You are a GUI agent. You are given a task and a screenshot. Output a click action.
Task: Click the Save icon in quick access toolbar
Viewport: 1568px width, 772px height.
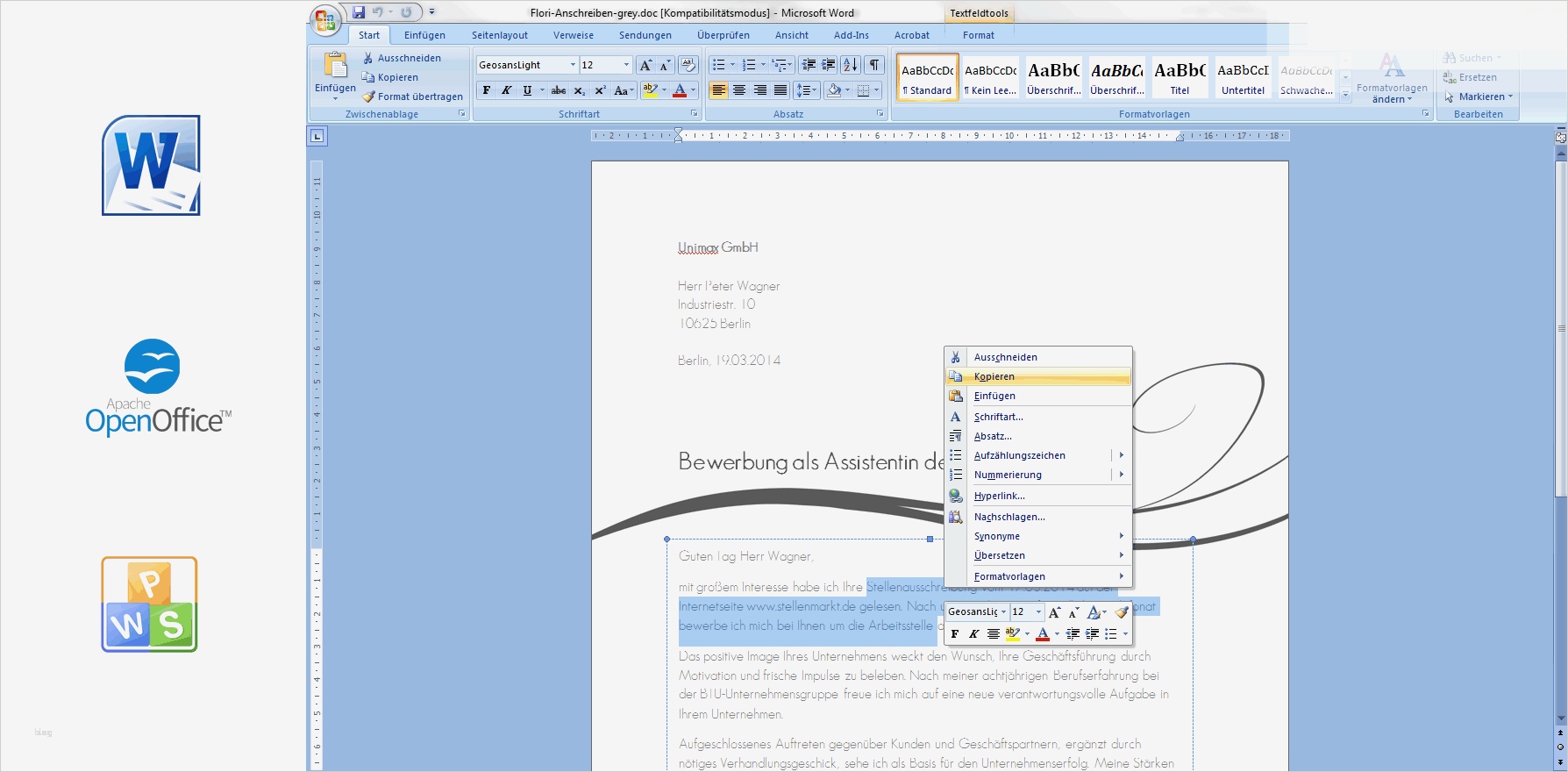pos(359,12)
